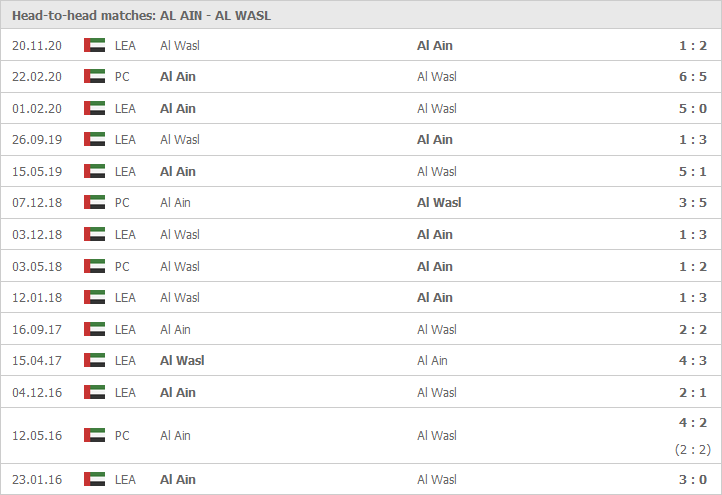This screenshot has height=495, width=722.
Task: Click the date 12.01.18
Action: coord(37,297)
